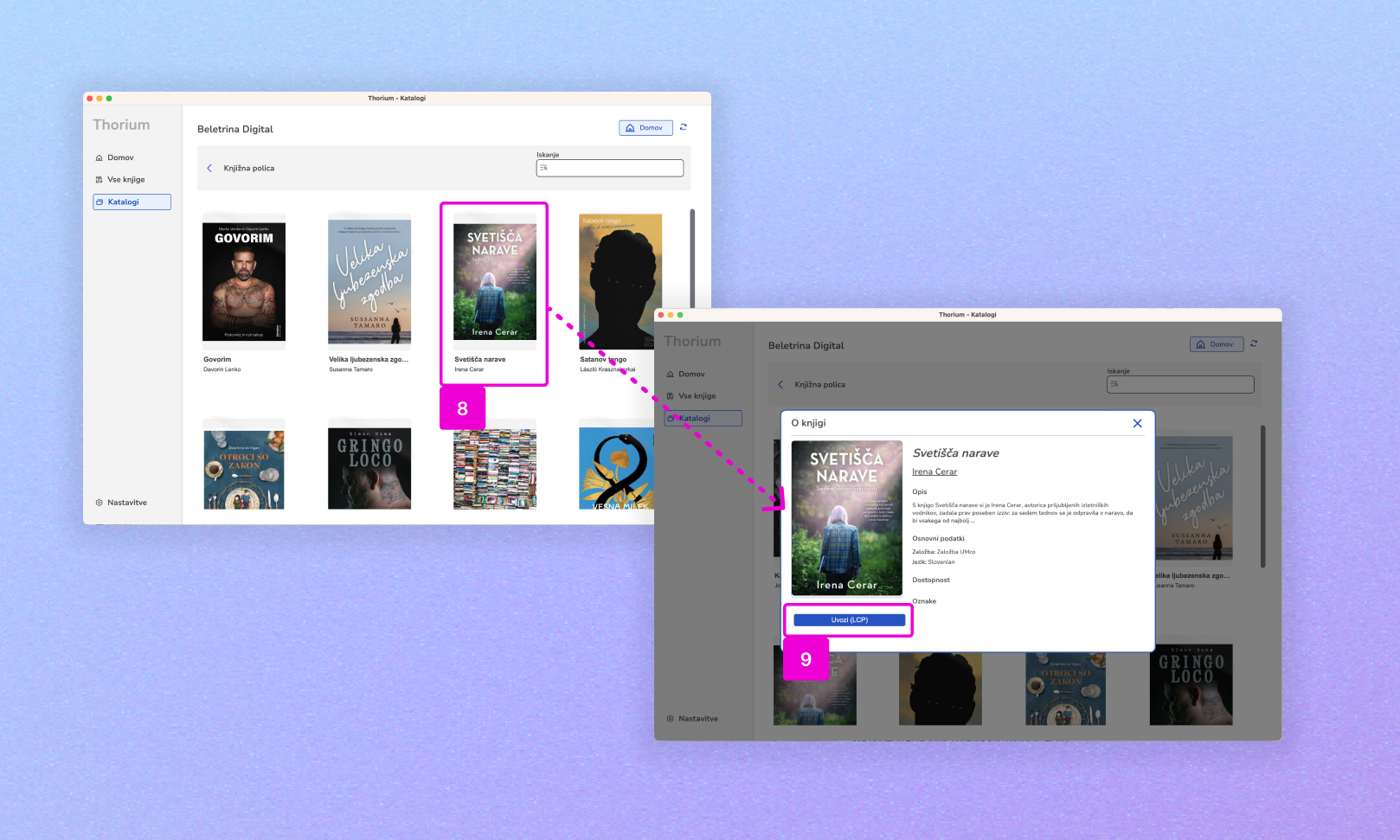The height and width of the screenshot is (840, 1400).
Task: Click the Svetišča narave title under its cover, back window
Action: coord(480,359)
